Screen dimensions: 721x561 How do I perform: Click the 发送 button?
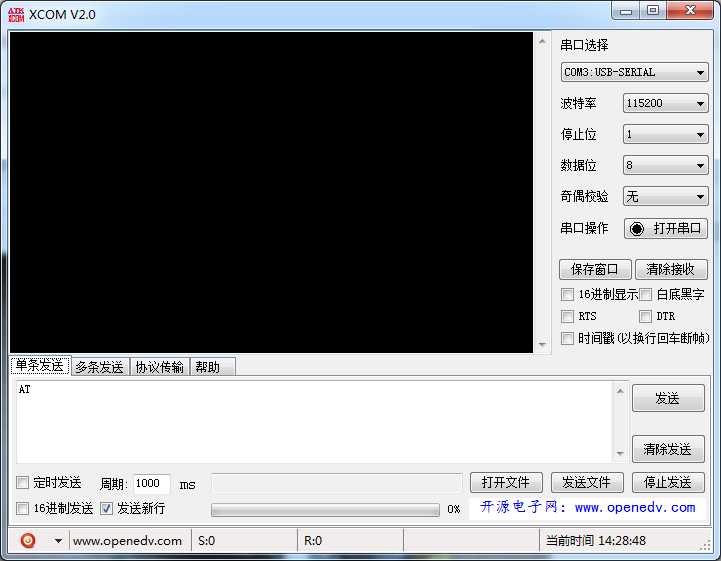(668, 398)
